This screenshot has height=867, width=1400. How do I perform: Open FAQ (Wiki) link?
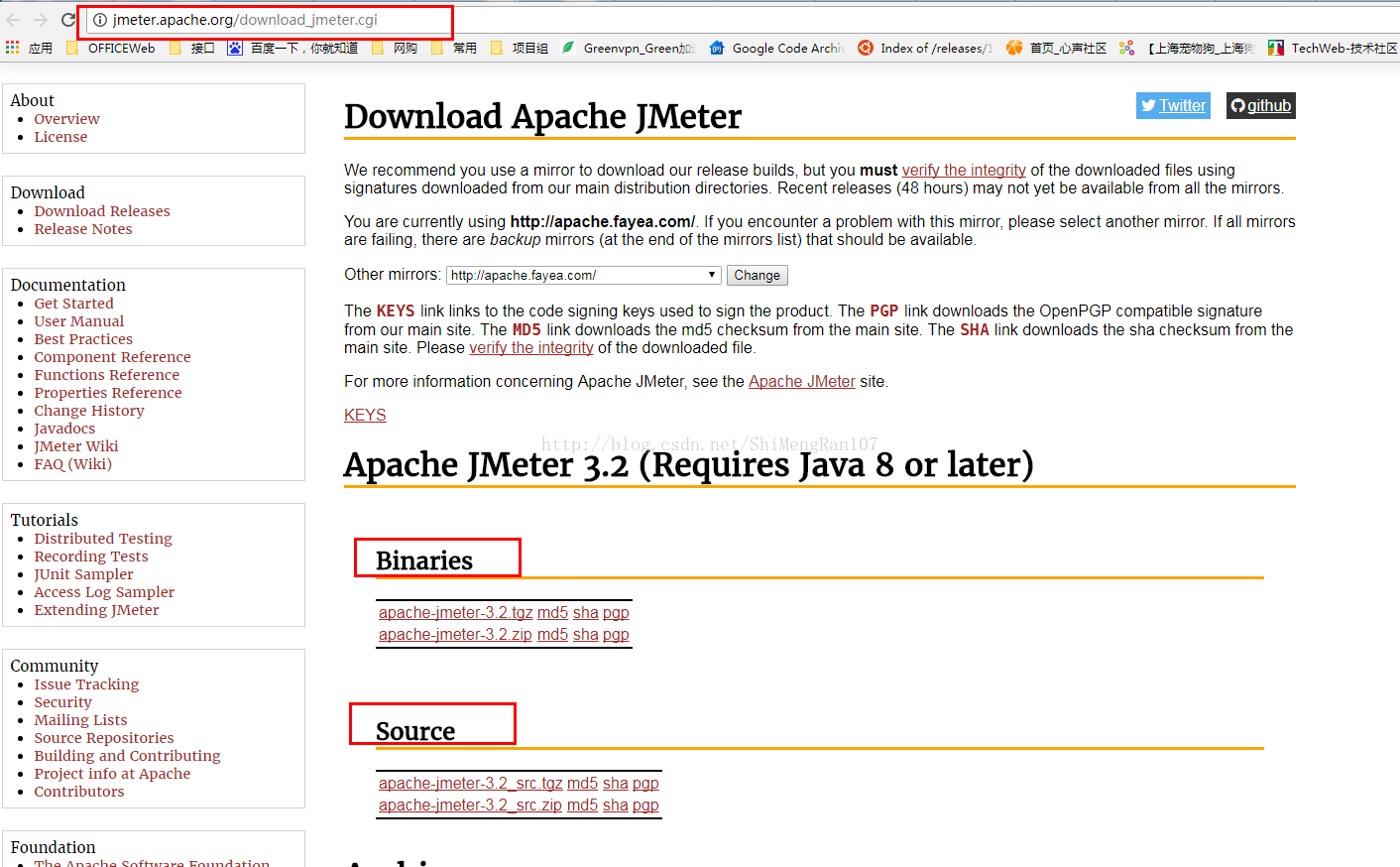click(73, 464)
